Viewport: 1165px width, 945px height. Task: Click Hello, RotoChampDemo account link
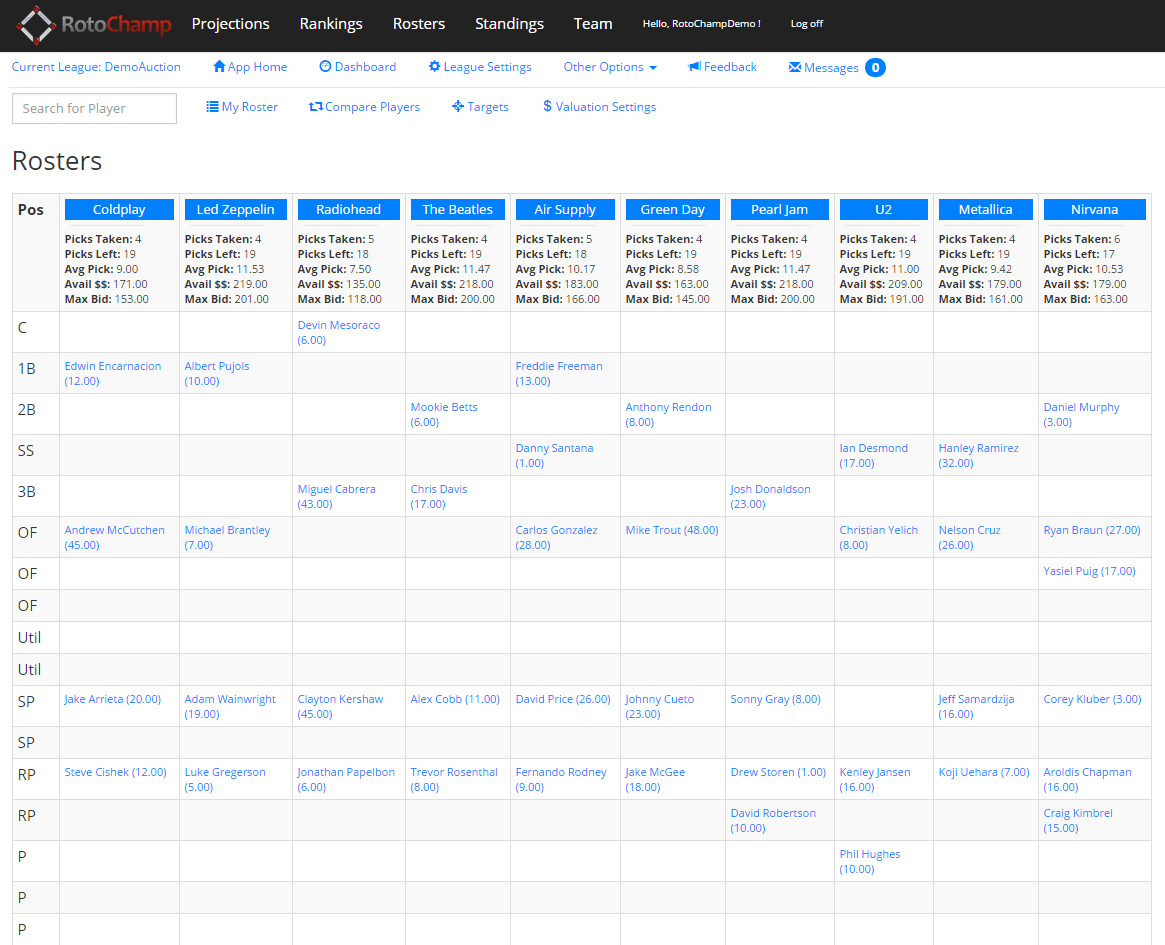[x=701, y=24]
